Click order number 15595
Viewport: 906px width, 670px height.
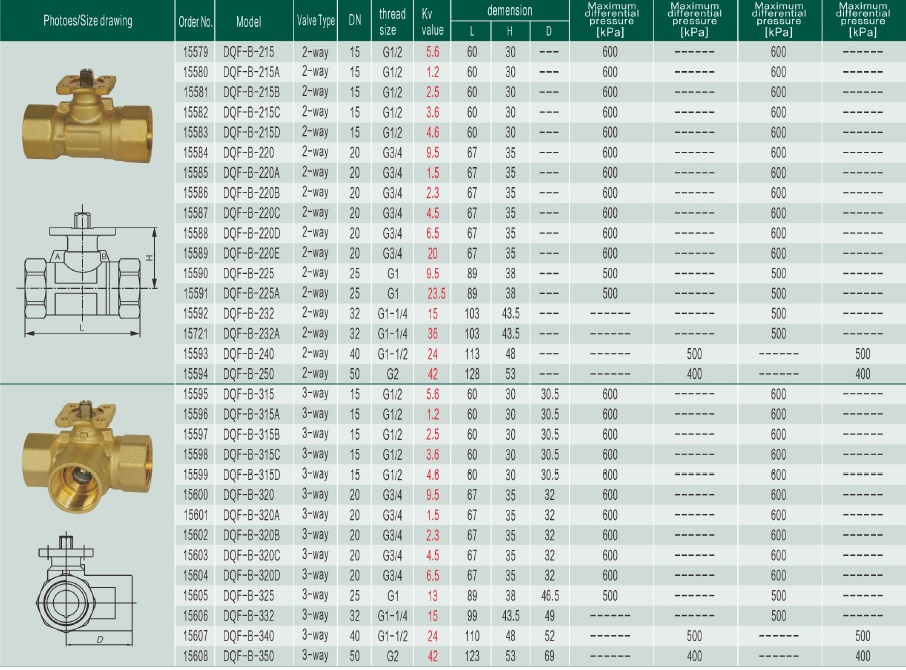(x=195, y=393)
